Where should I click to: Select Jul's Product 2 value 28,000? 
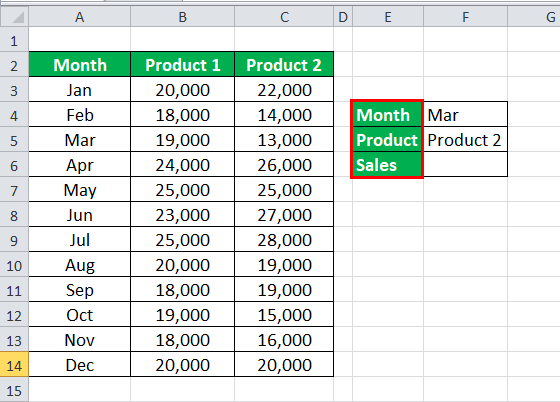(284, 239)
